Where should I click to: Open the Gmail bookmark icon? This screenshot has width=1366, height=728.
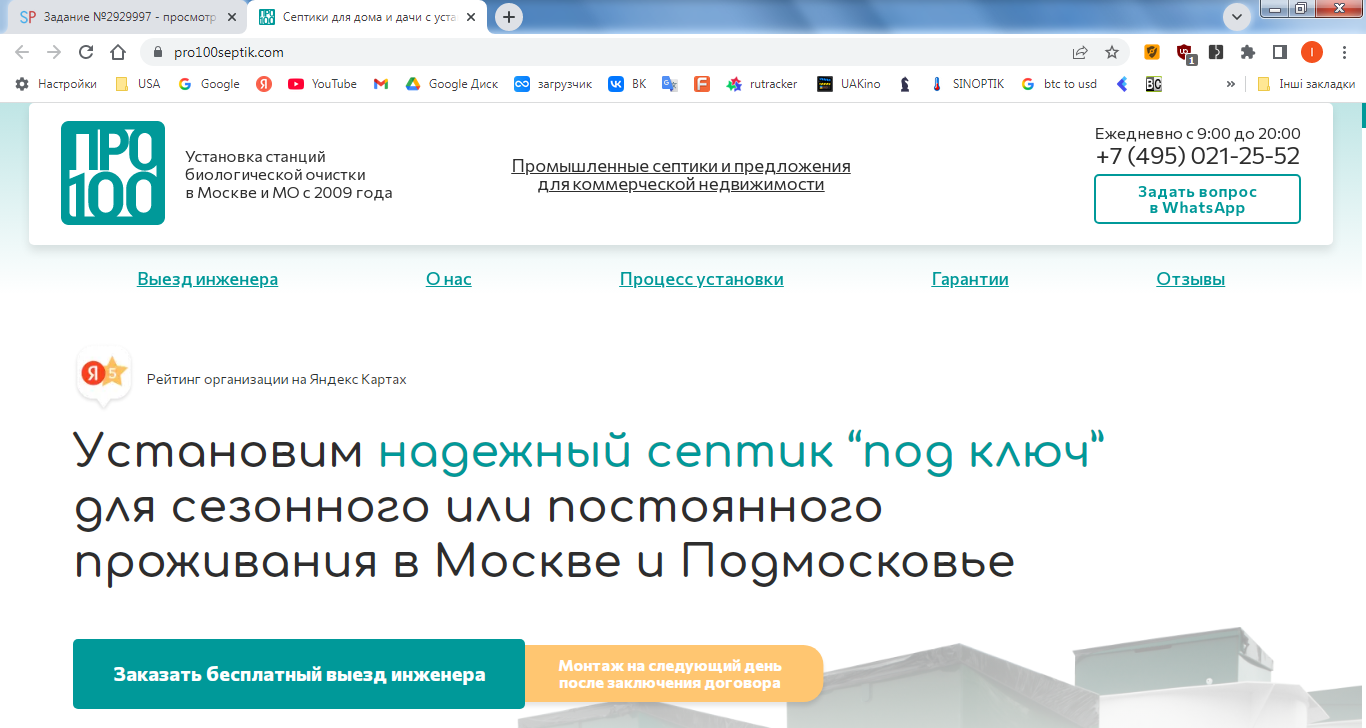[x=381, y=84]
